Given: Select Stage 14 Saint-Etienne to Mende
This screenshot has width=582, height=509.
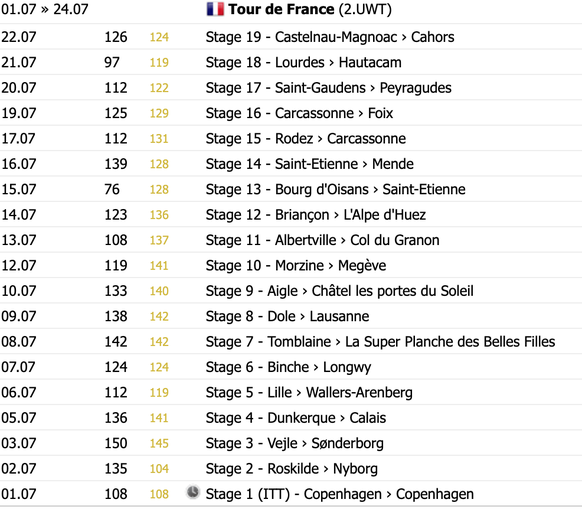Looking at the screenshot, I should [310, 164].
